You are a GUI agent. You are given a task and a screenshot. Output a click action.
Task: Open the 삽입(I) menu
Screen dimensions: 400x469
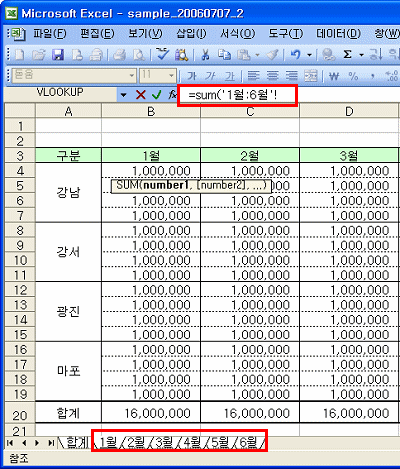[x=191, y=34]
